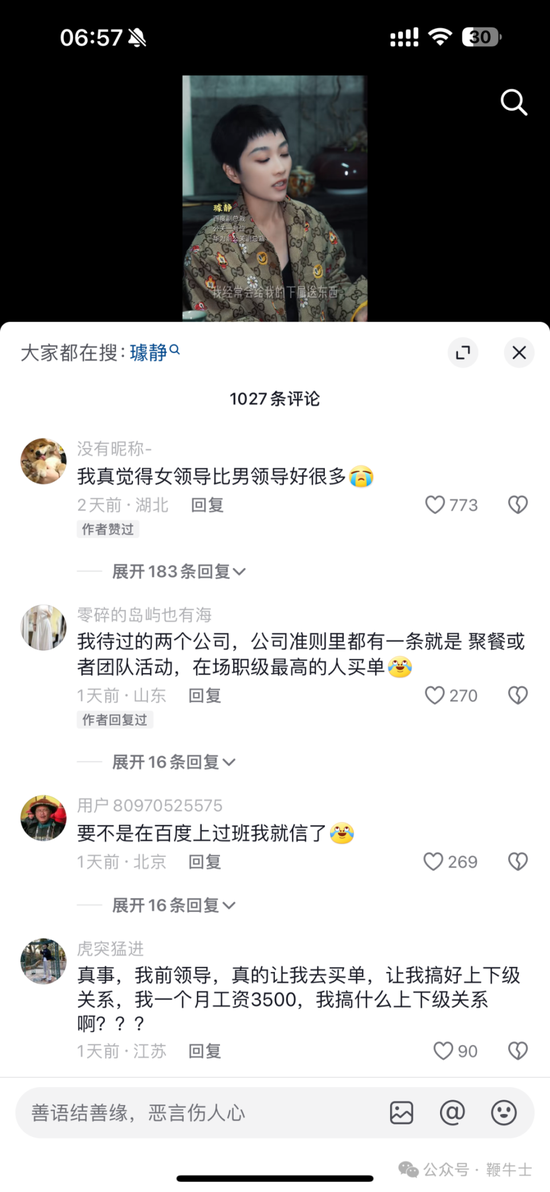Reply to the 江苏 user's comment
The height and width of the screenshot is (1192, 550).
[x=205, y=1051]
